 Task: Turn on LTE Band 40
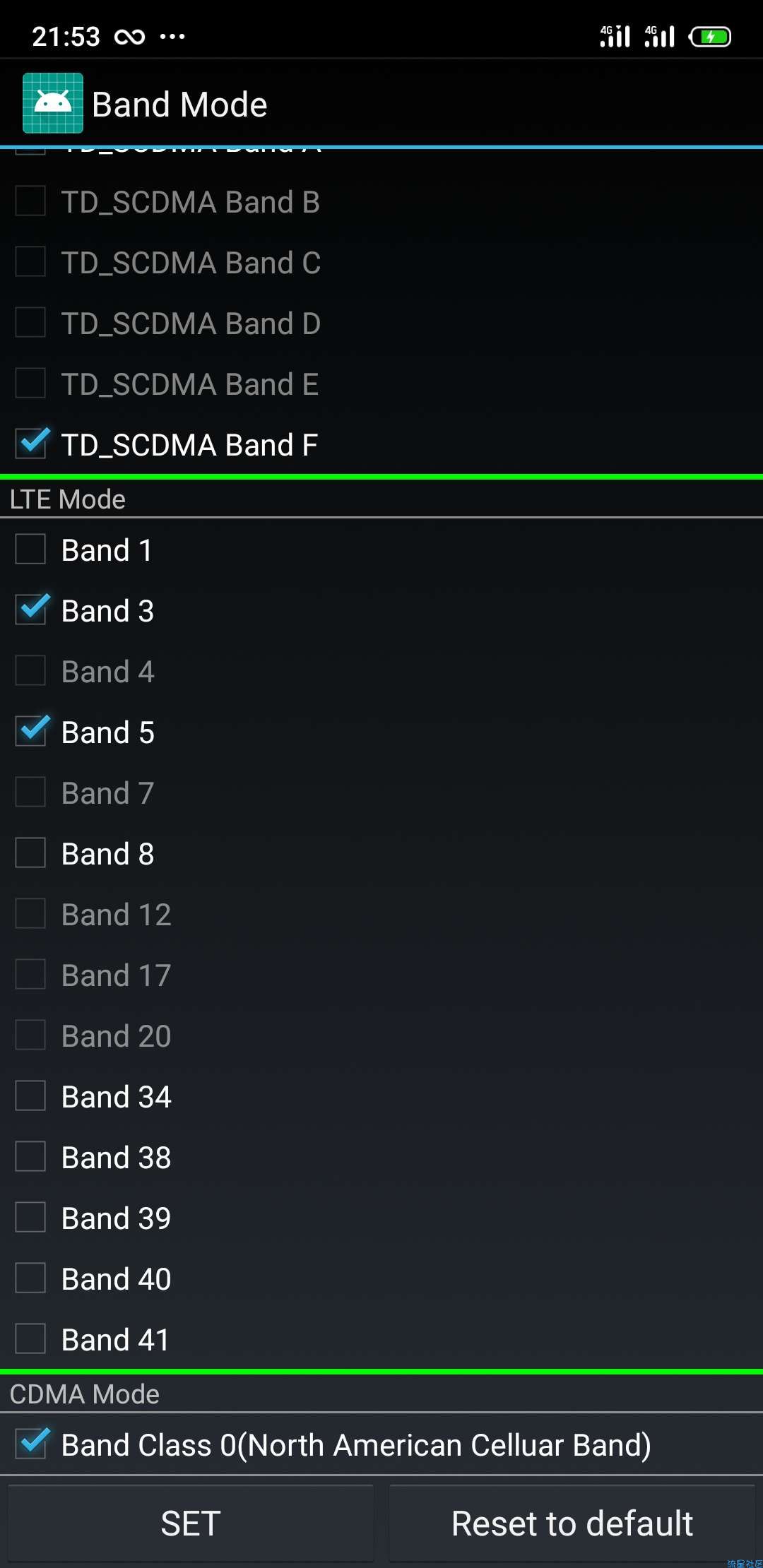coord(31,1278)
